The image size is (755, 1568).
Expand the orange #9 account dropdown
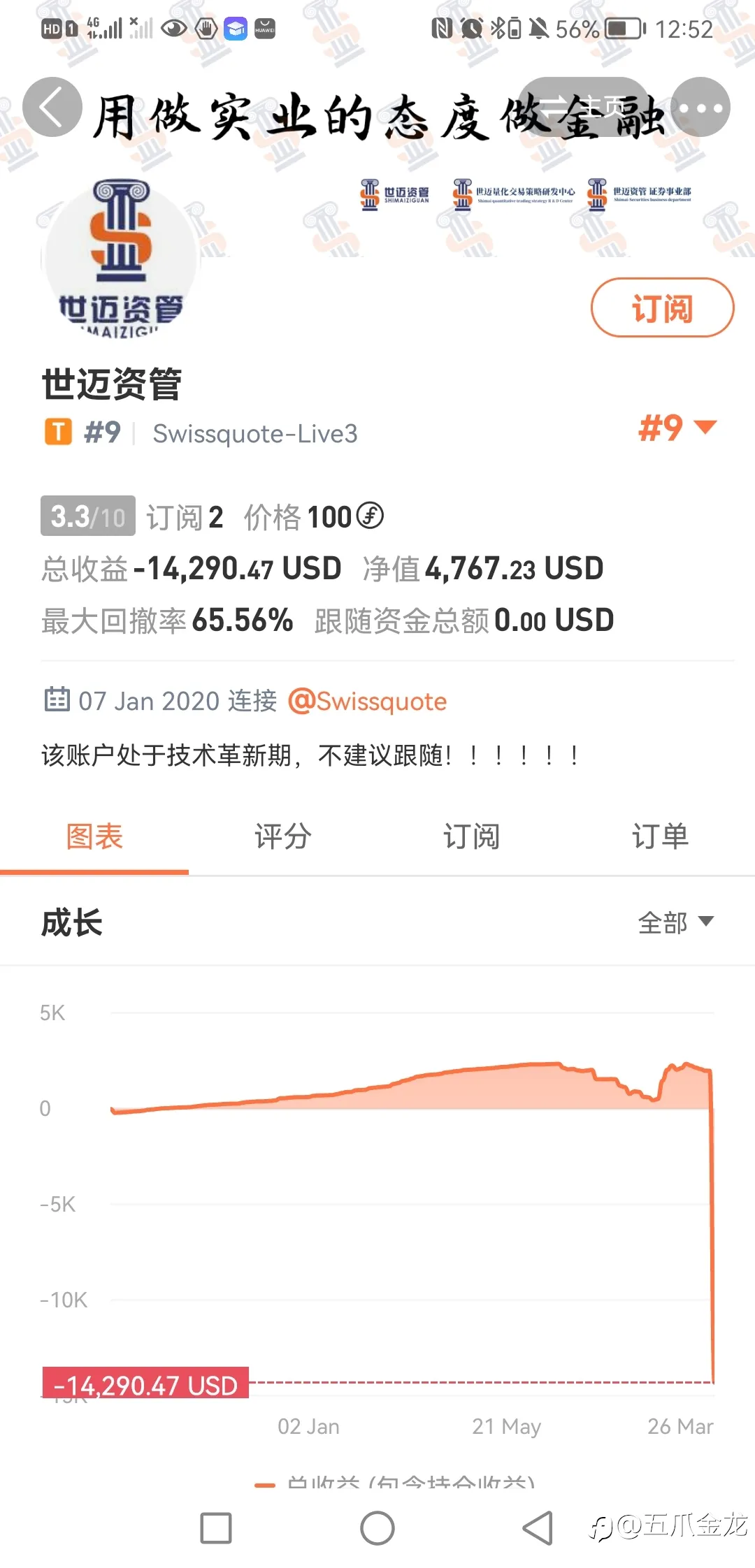[x=677, y=427]
